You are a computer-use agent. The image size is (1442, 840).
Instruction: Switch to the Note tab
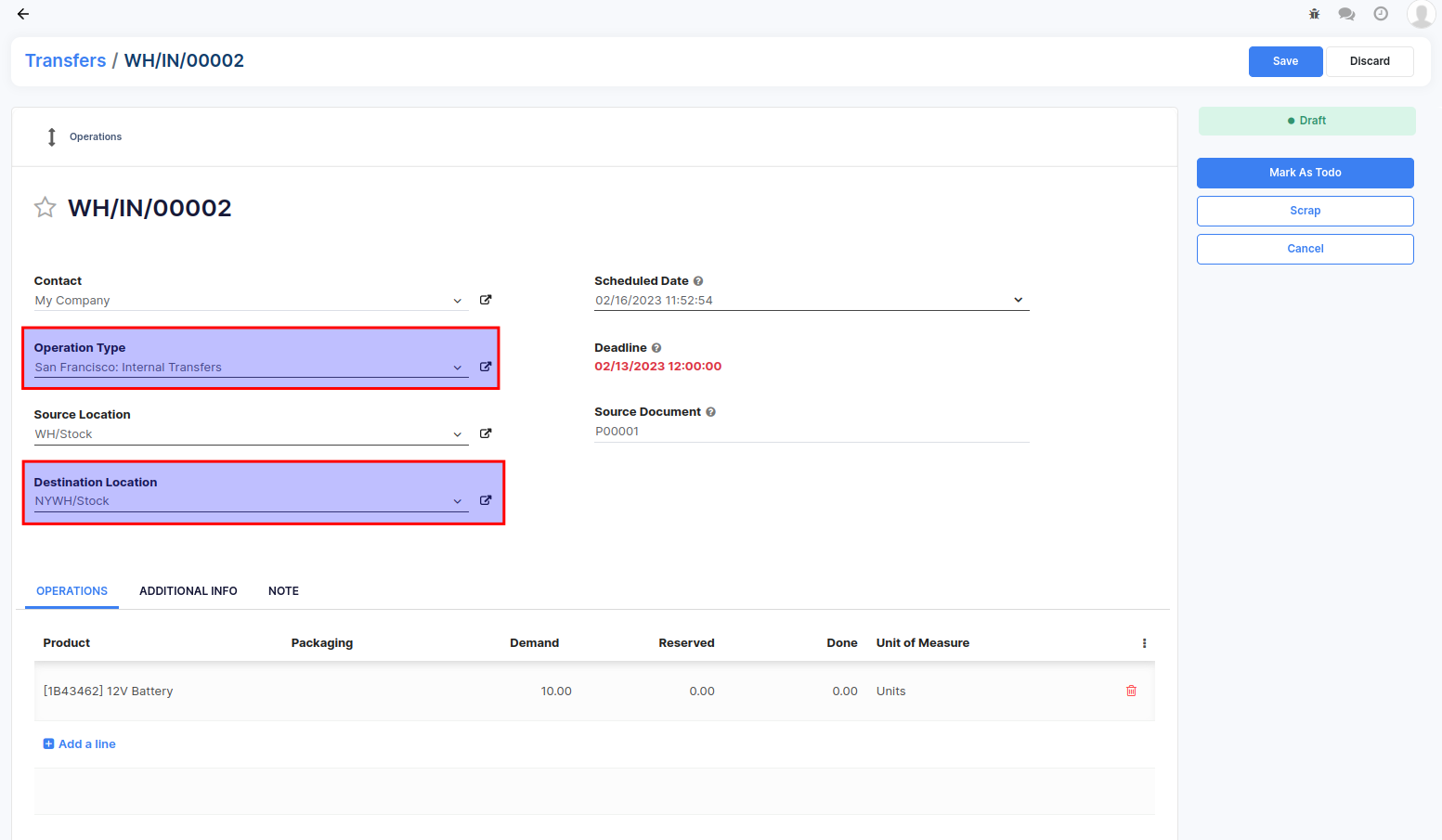(x=283, y=591)
